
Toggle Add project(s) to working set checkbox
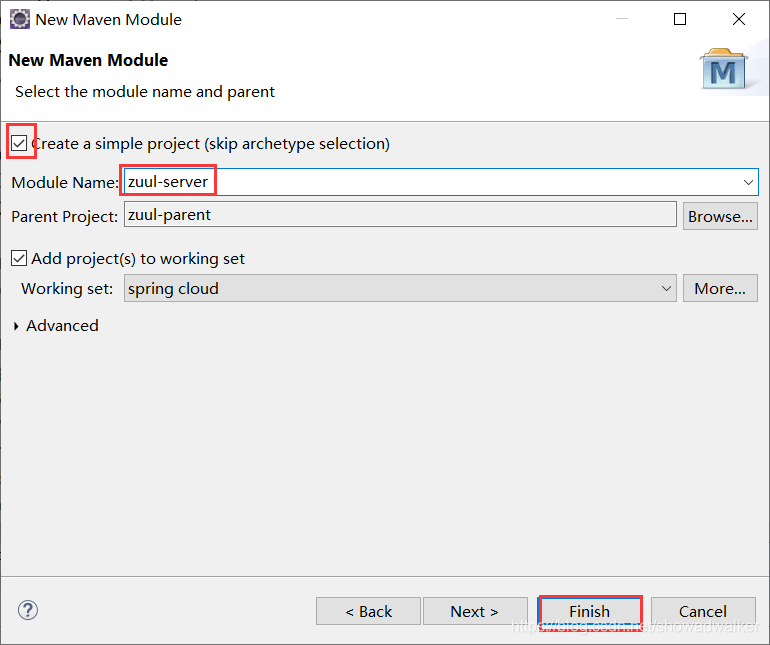click(x=19, y=258)
